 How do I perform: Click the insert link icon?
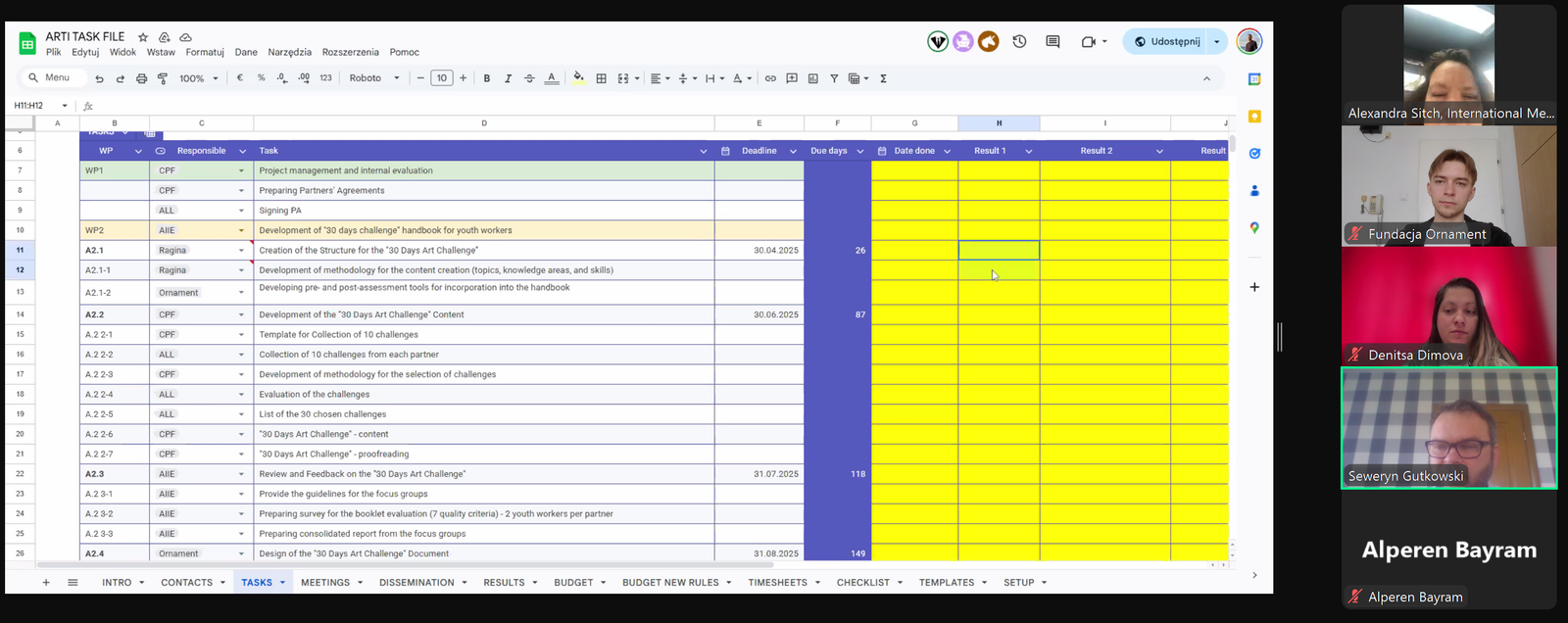(x=770, y=78)
